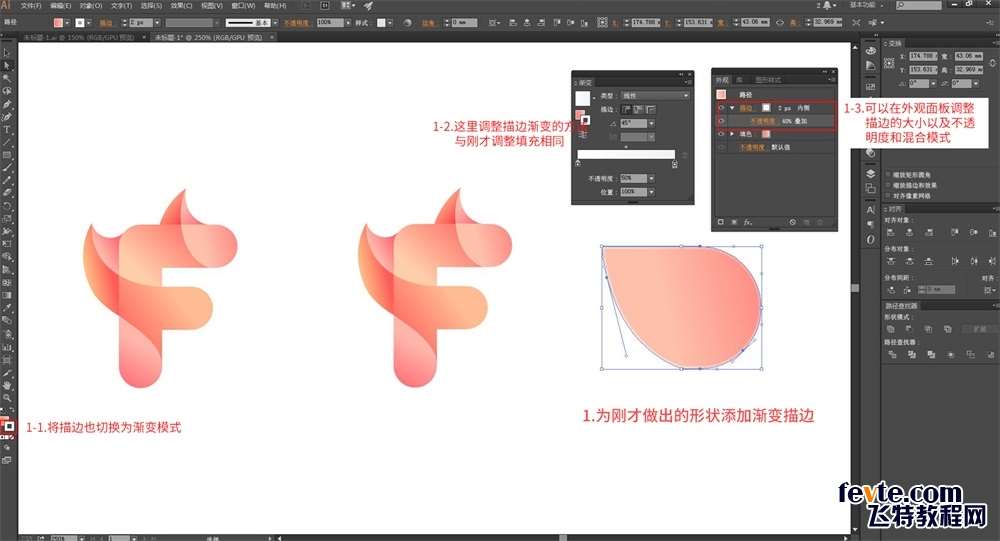Screen dimensions: 1000x541
Task: Click the stroke color swatch in Appearance panel
Action: click(x=766, y=108)
